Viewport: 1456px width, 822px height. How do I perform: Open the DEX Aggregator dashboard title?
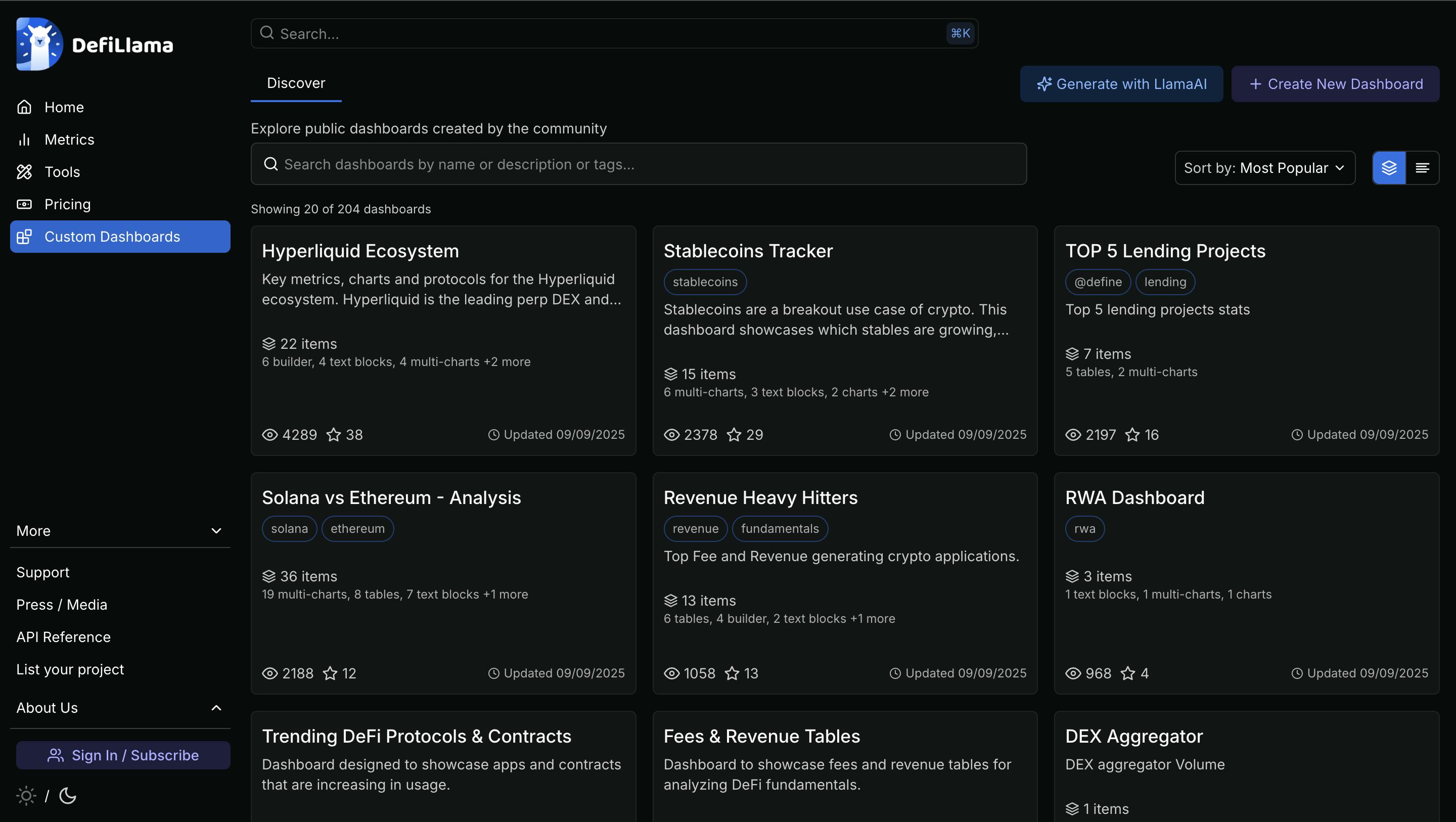[x=1134, y=736]
